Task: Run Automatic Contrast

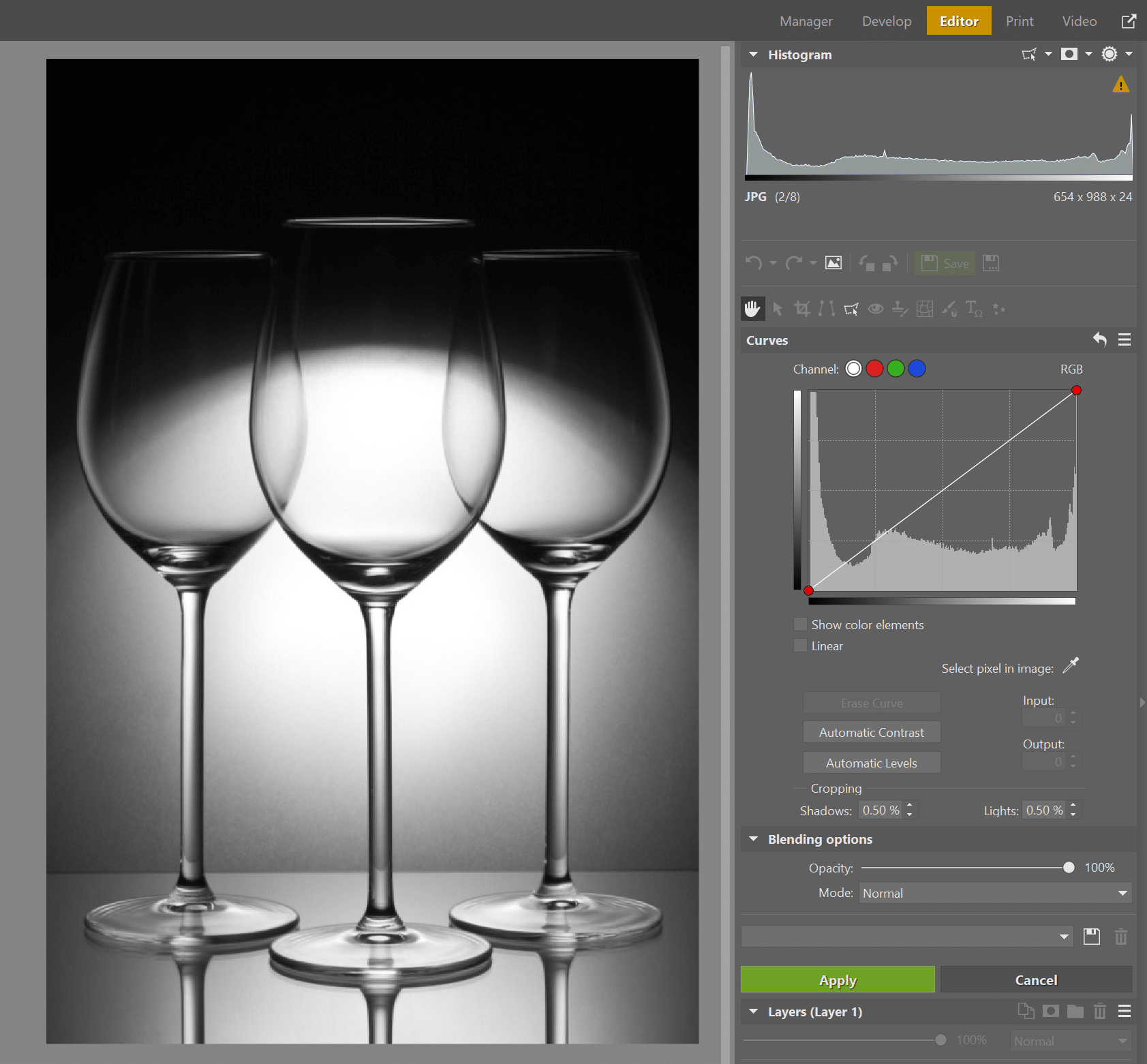Action: coord(871,732)
